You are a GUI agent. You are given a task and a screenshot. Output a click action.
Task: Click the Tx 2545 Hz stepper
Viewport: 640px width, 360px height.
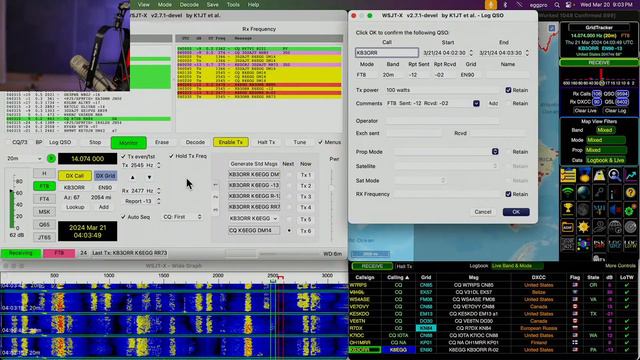(159, 165)
